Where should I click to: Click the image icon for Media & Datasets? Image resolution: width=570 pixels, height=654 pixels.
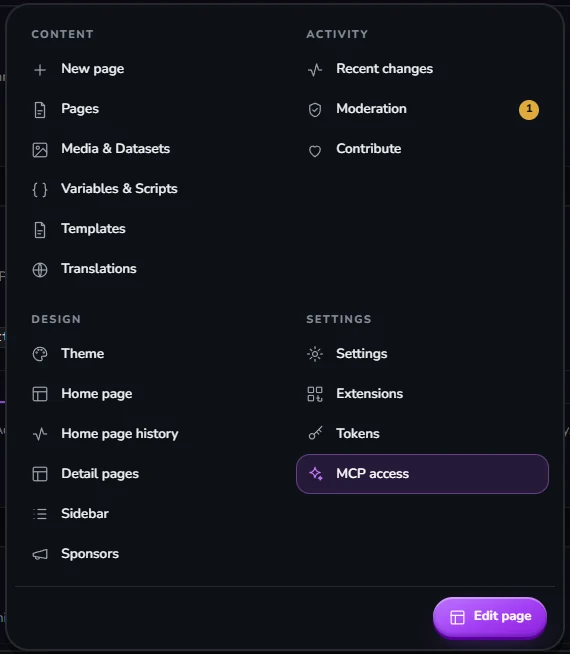pyautogui.click(x=40, y=150)
